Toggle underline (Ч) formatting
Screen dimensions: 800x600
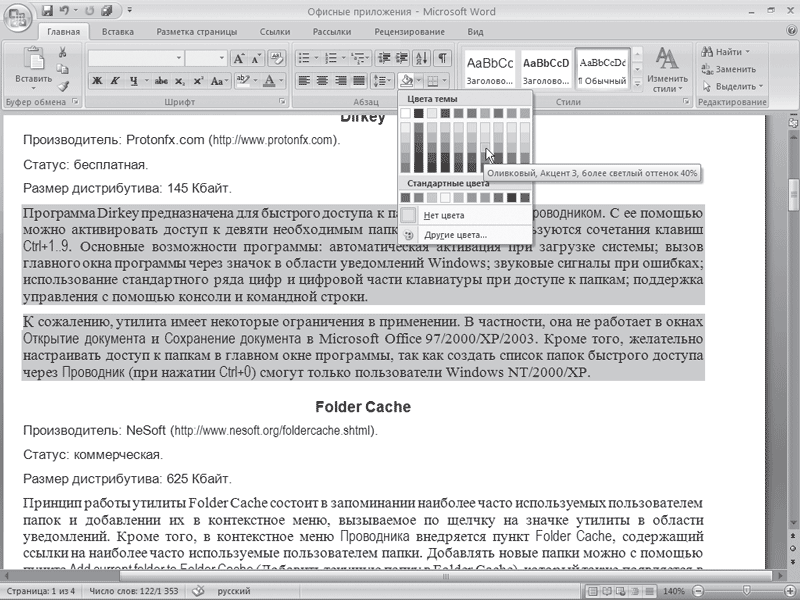pos(133,81)
